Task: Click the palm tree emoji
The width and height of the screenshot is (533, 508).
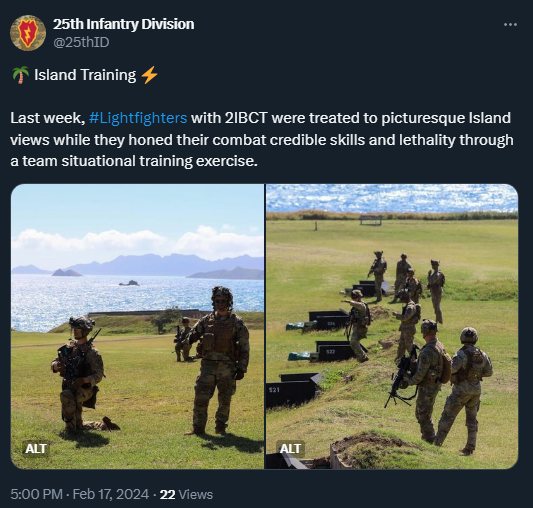Action: coord(20,75)
